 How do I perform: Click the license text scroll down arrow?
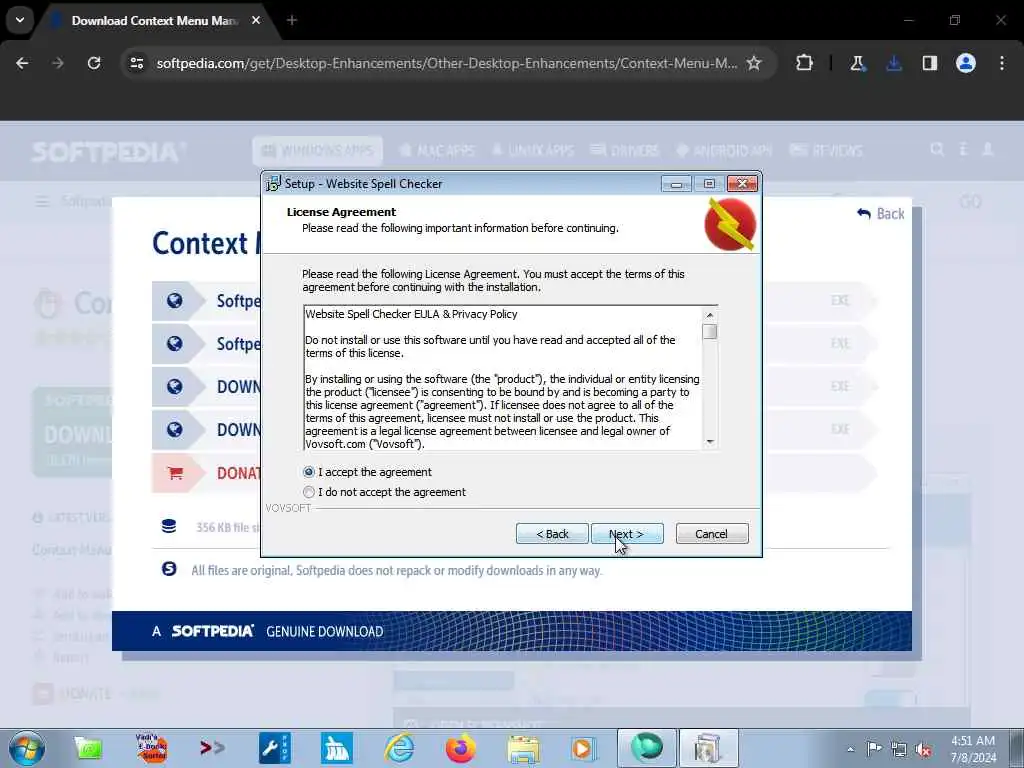[x=710, y=442]
